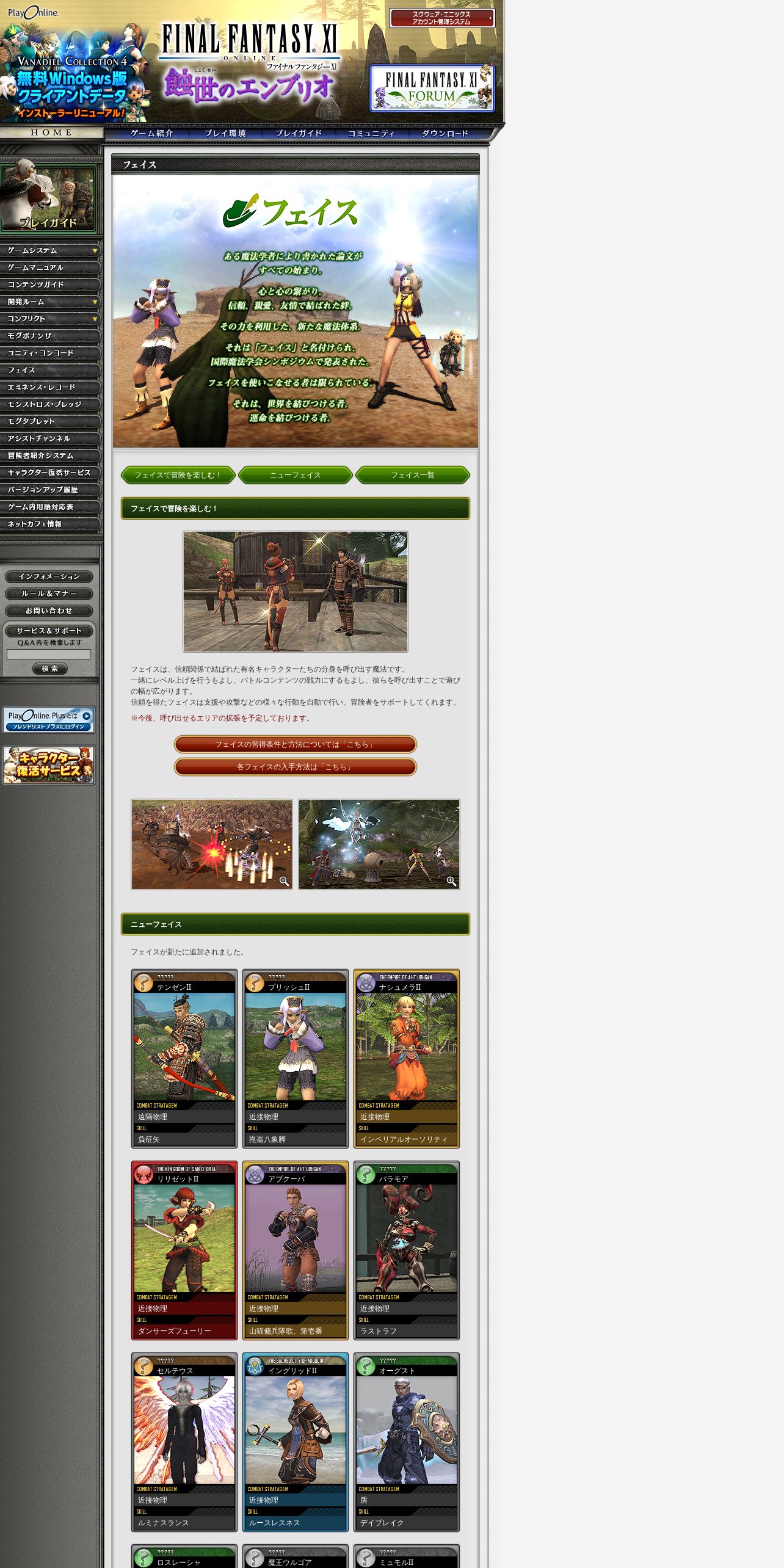The width and height of the screenshot is (784, 1568).
Task: Open ゲームマニュアル in the sidebar
Action: coord(50,267)
